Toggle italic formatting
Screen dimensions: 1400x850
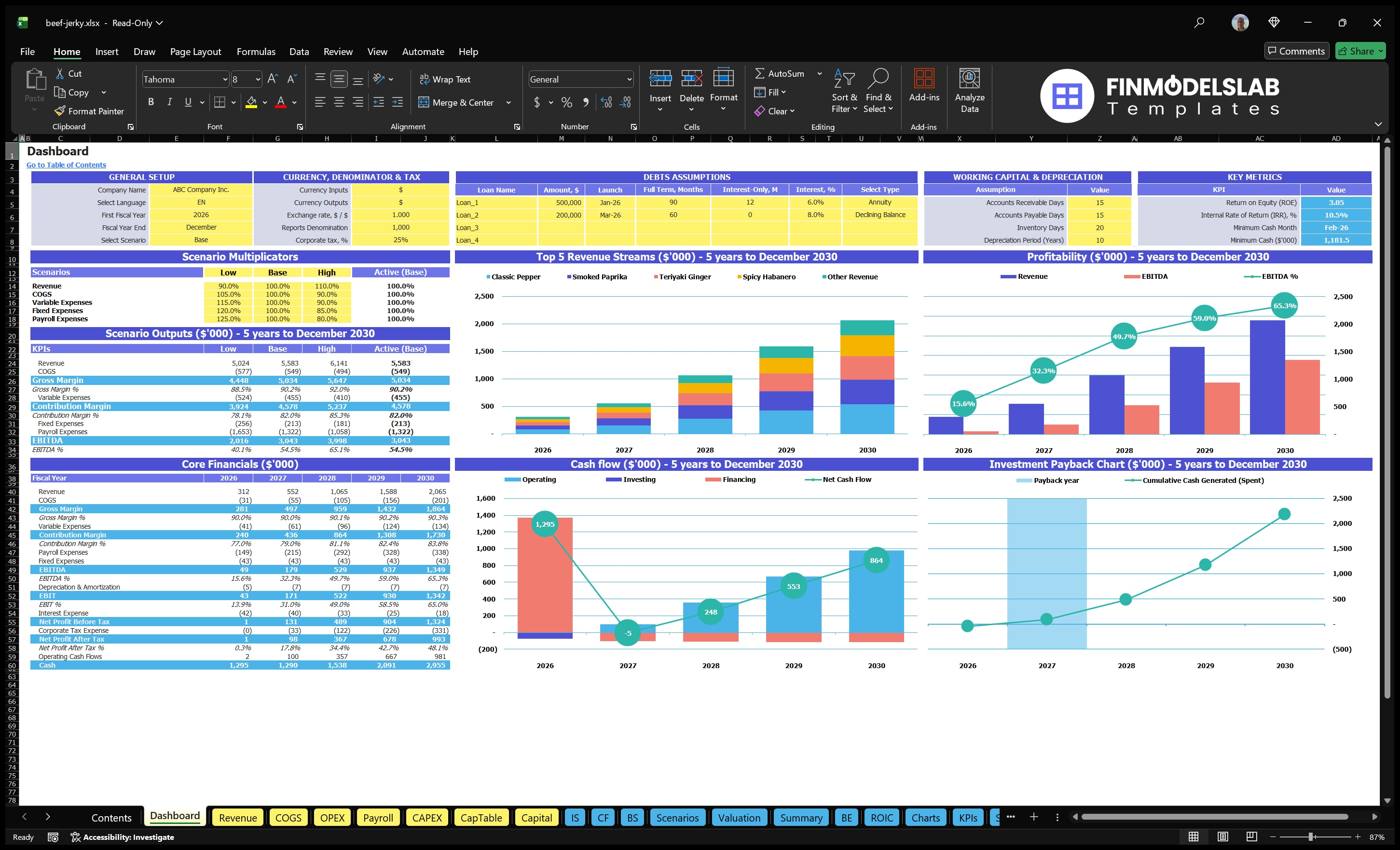pos(169,102)
